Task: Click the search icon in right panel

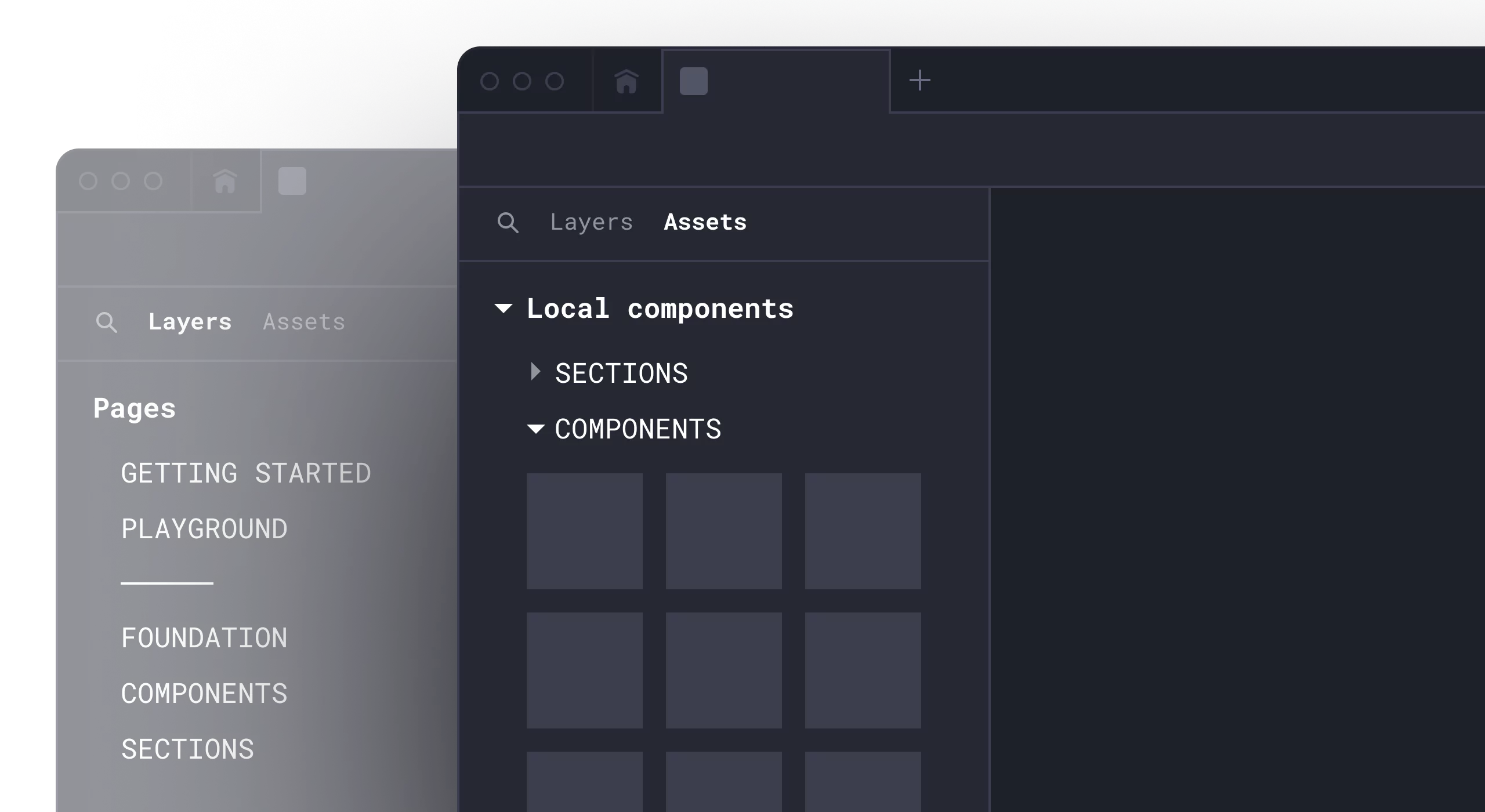Action: click(508, 221)
